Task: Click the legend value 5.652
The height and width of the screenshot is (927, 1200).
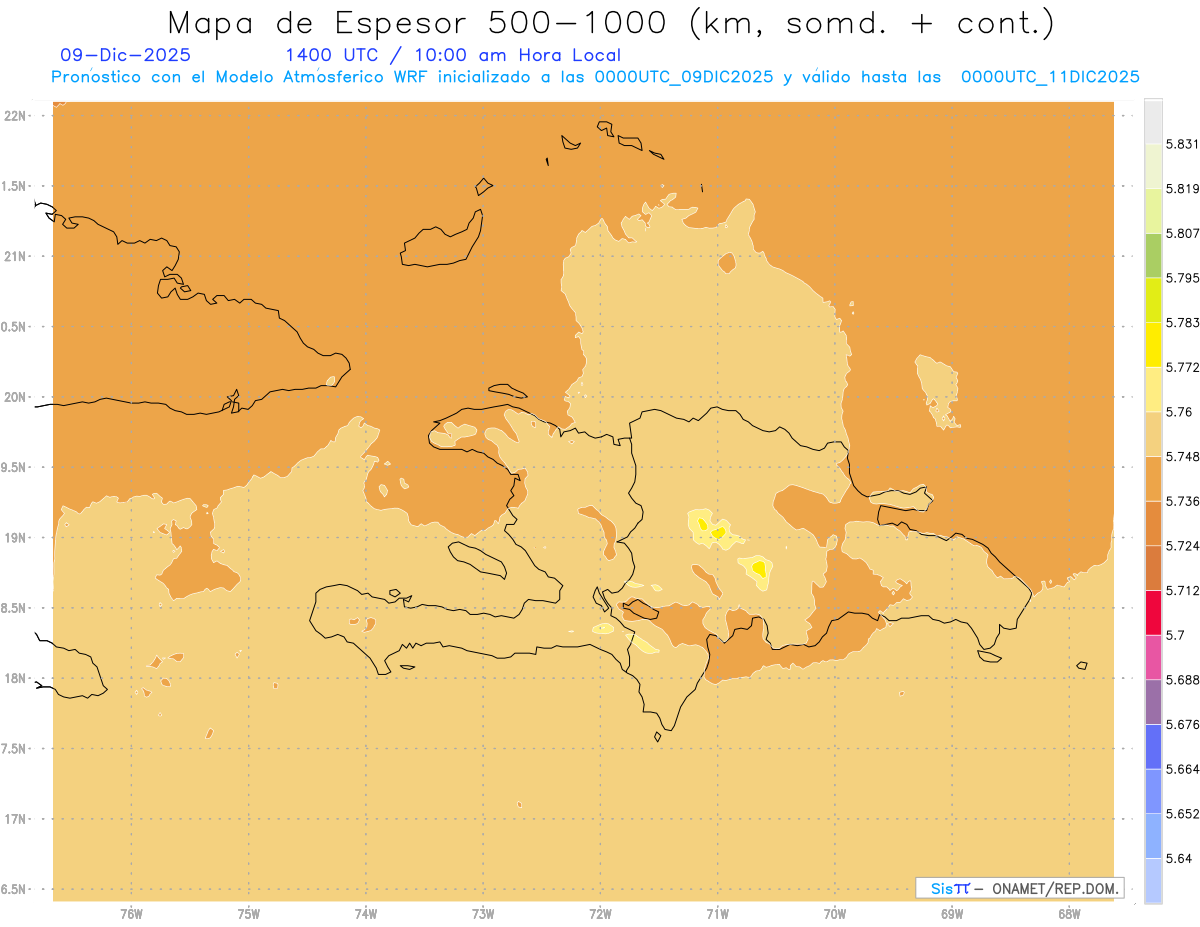Action: point(1183,814)
